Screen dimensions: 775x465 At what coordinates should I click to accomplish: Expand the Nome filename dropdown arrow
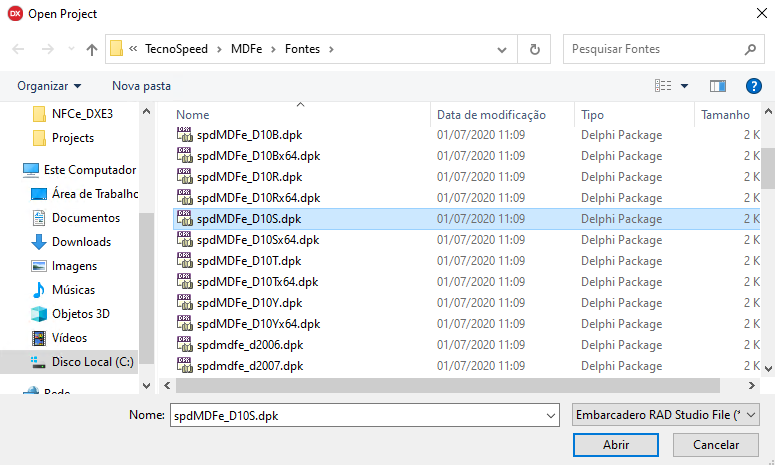coord(551,416)
